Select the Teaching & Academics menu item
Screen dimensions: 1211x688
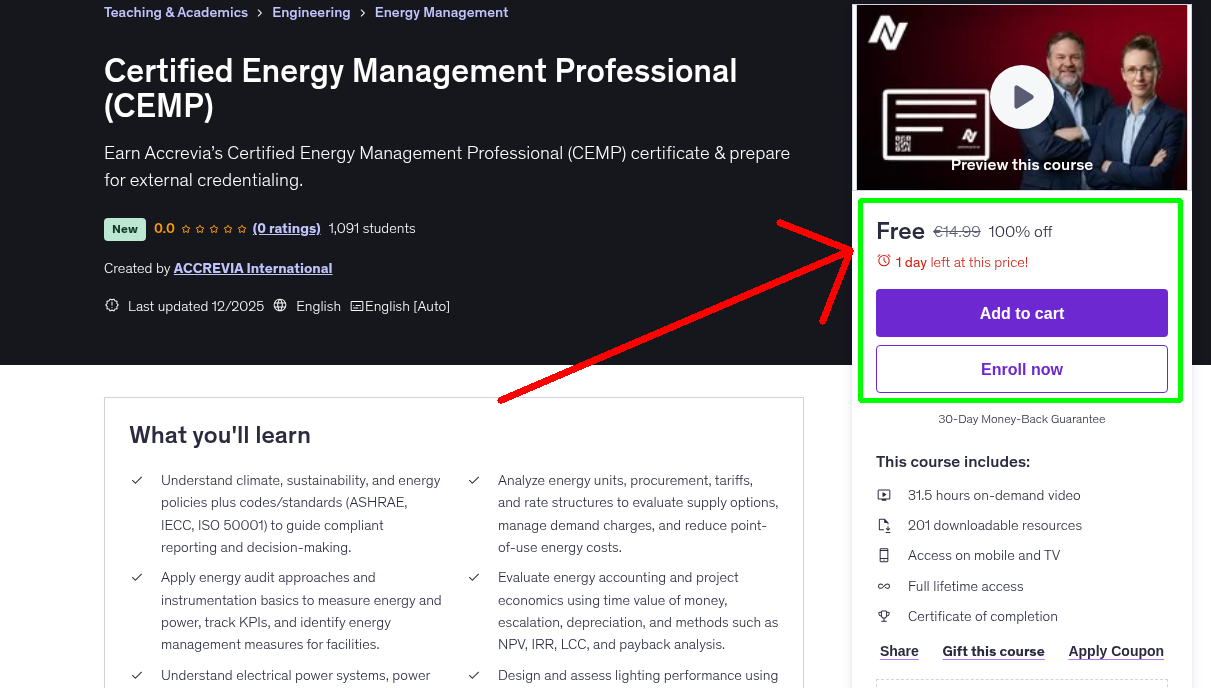coord(175,12)
